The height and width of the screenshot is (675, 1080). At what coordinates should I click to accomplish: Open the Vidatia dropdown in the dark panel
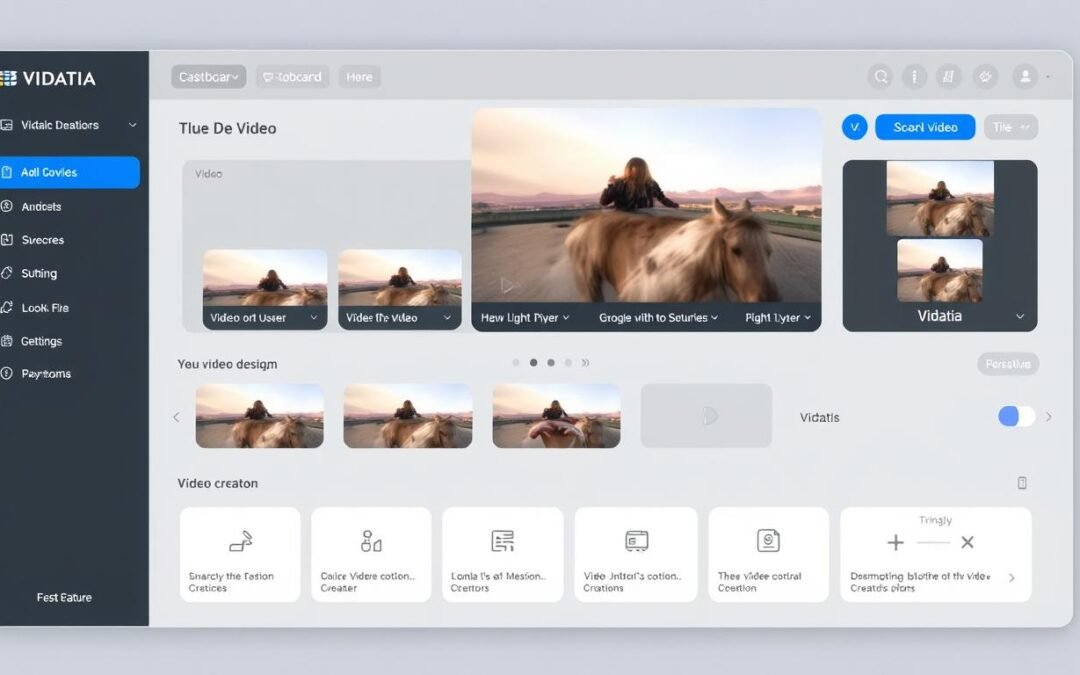1019,316
